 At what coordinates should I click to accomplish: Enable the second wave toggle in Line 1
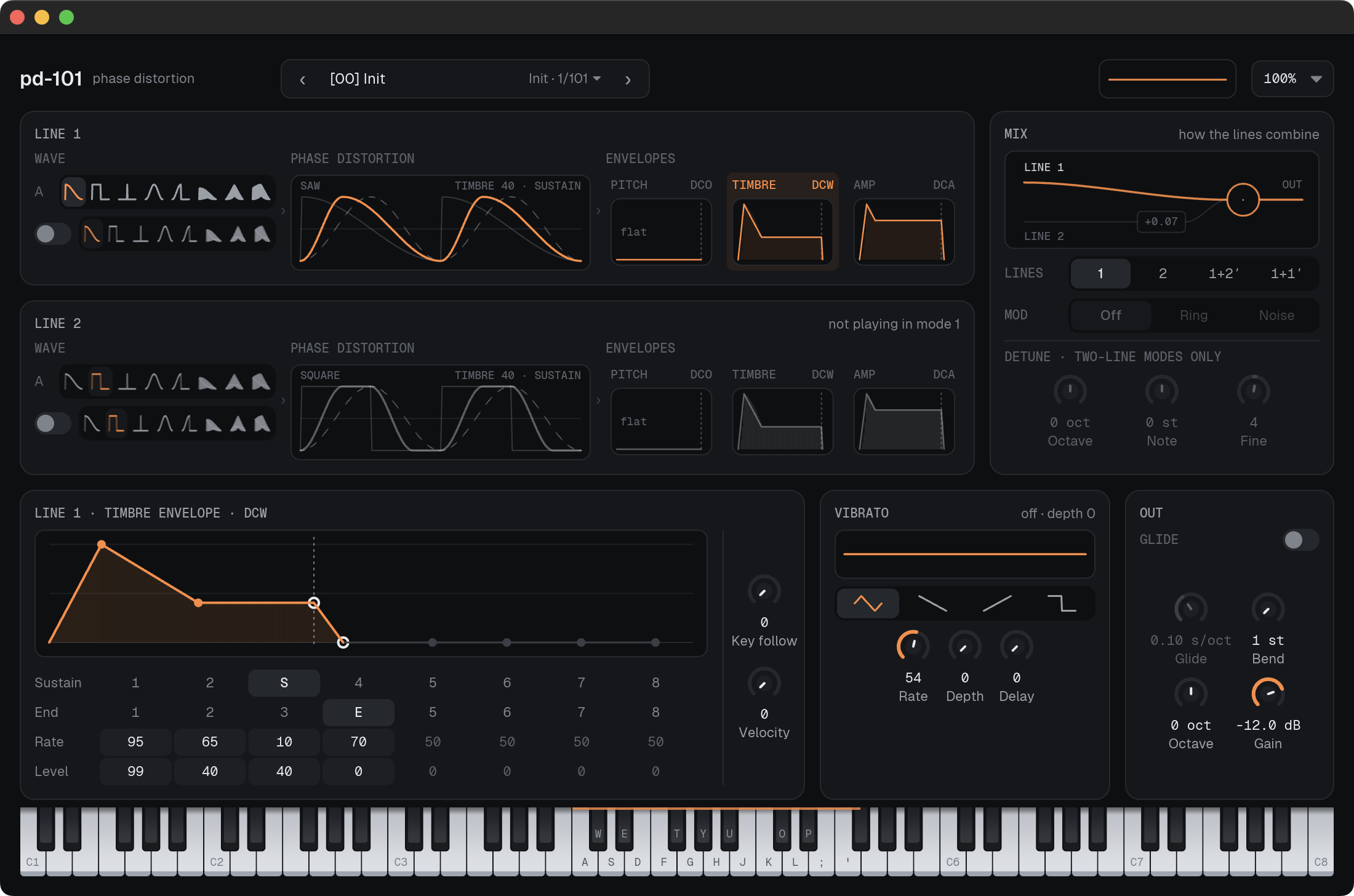(x=53, y=234)
